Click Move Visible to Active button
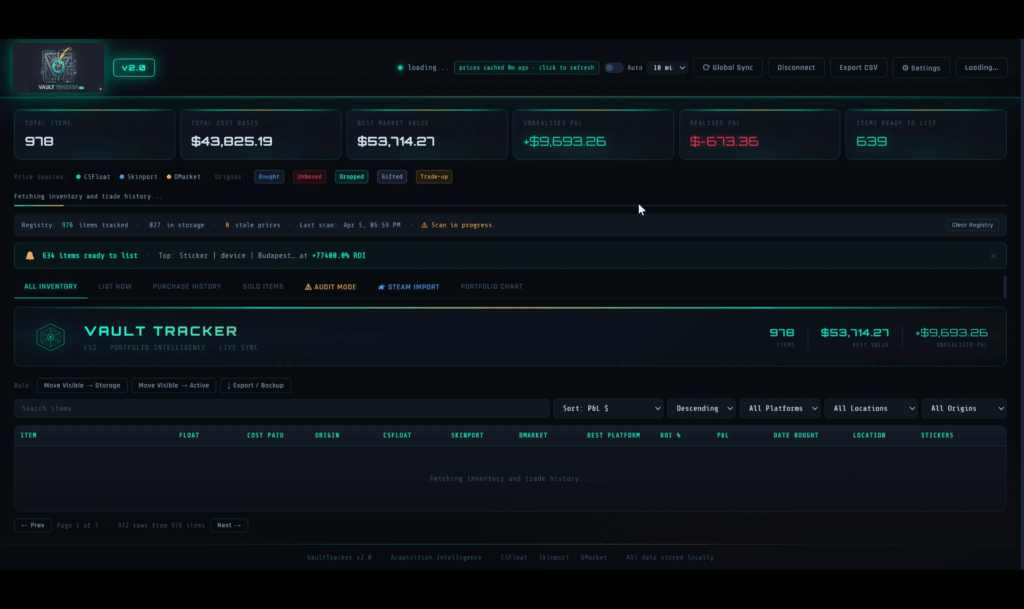Screen dimensions: 1024x609 pos(174,386)
